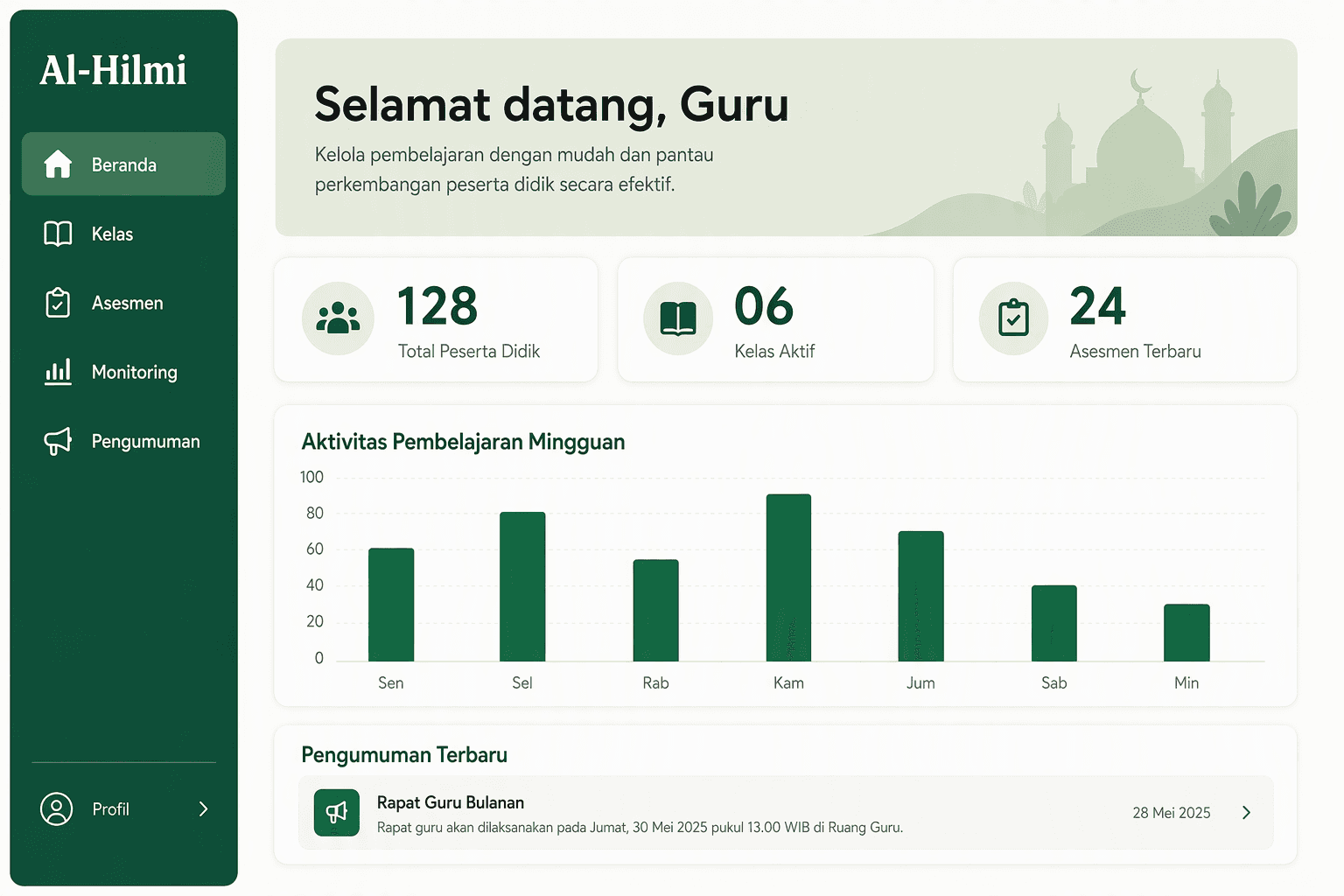Screen dimensions: 1344x896
Task: Click the '100' value on chart axis
Action: (311, 477)
